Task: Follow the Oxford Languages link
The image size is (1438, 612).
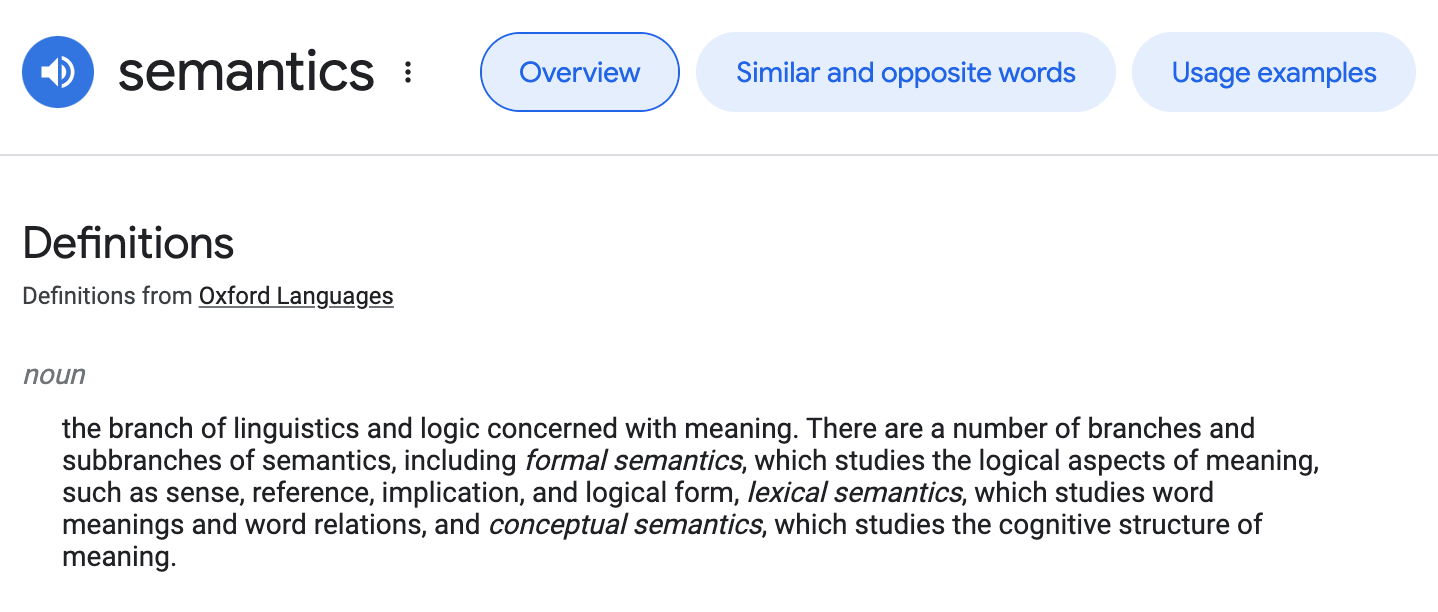Action: pyautogui.click(x=296, y=296)
